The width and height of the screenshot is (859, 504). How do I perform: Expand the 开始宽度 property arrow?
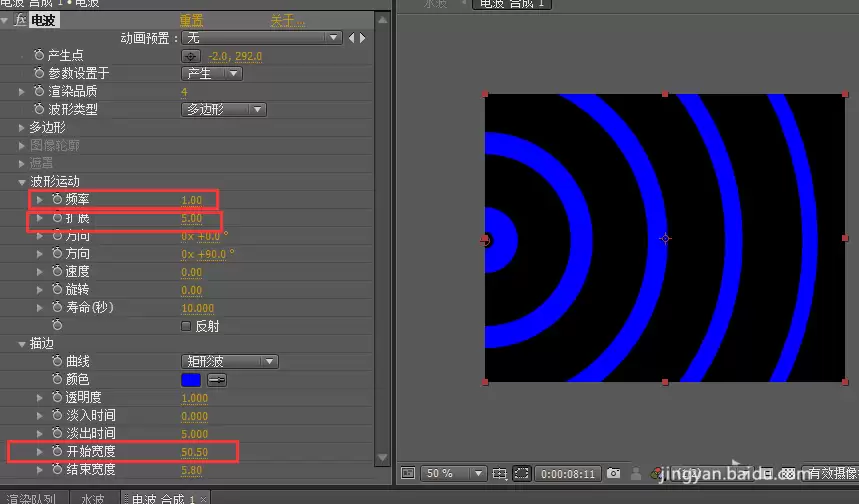pyautogui.click(x=39, y=452)
